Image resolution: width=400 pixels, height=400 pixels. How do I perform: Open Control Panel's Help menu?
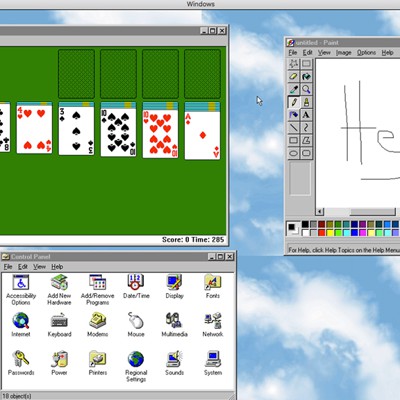pos(57,267)
